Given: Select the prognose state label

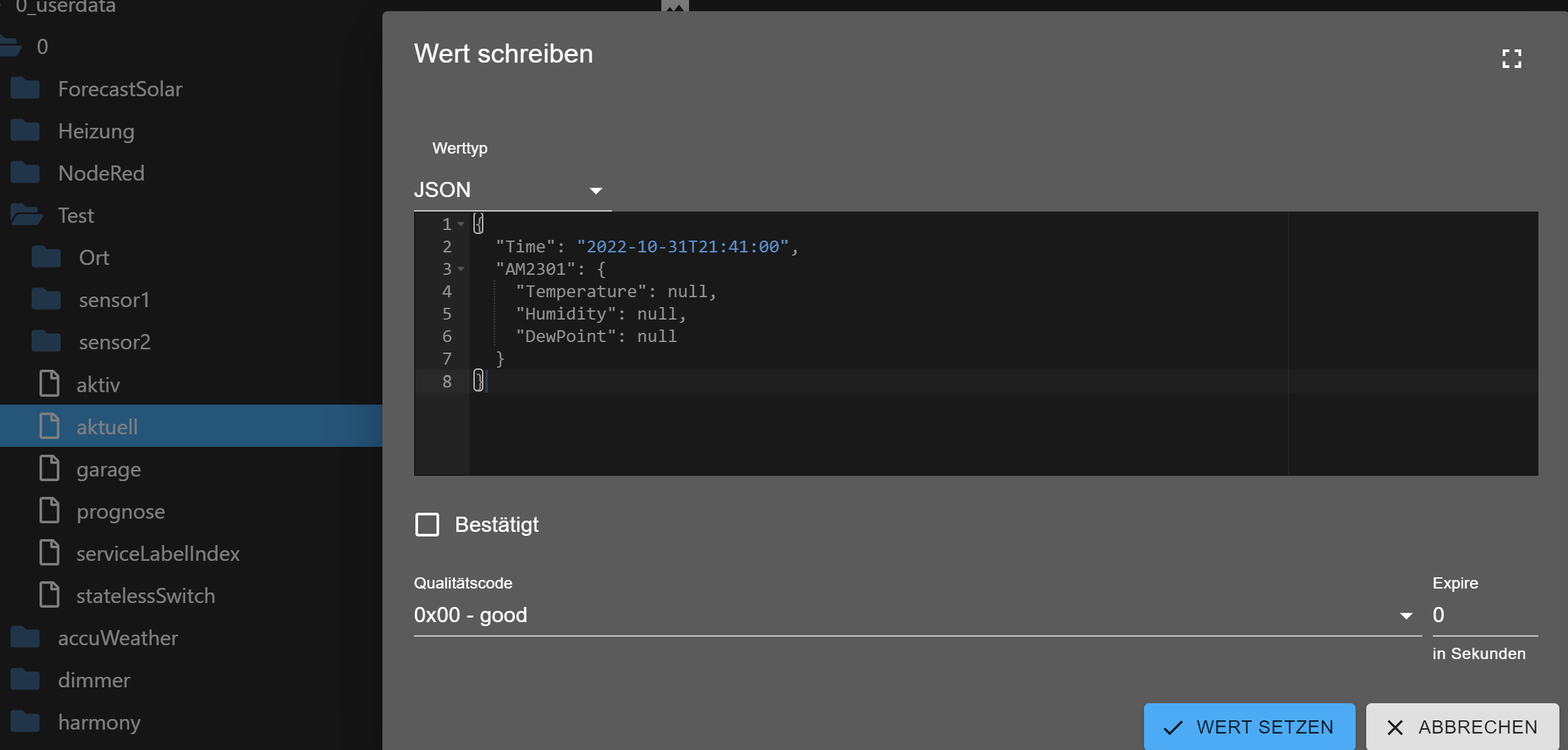Looking at the screenshot, I should point(121,511).
